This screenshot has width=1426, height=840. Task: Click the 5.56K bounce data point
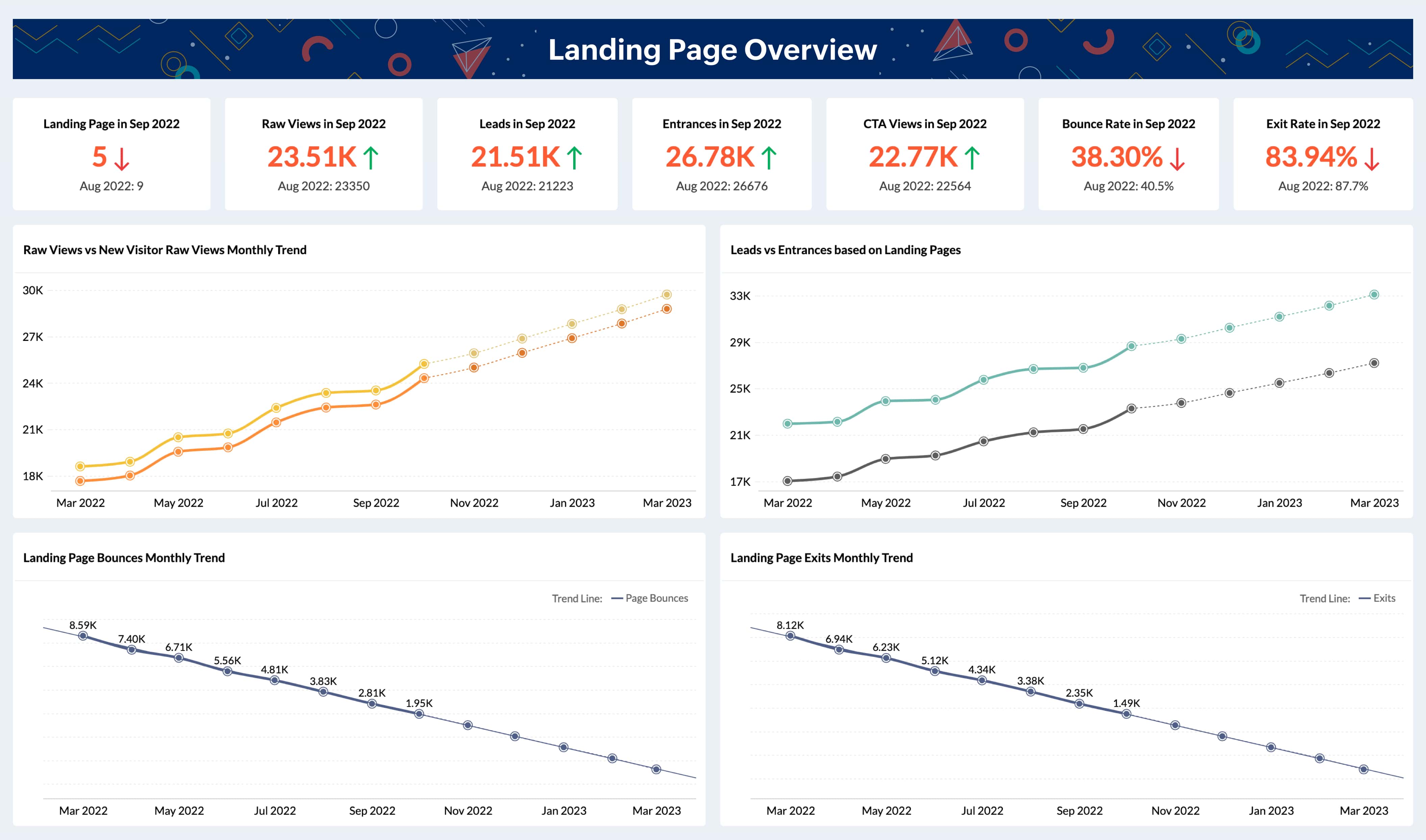[227, 671]
